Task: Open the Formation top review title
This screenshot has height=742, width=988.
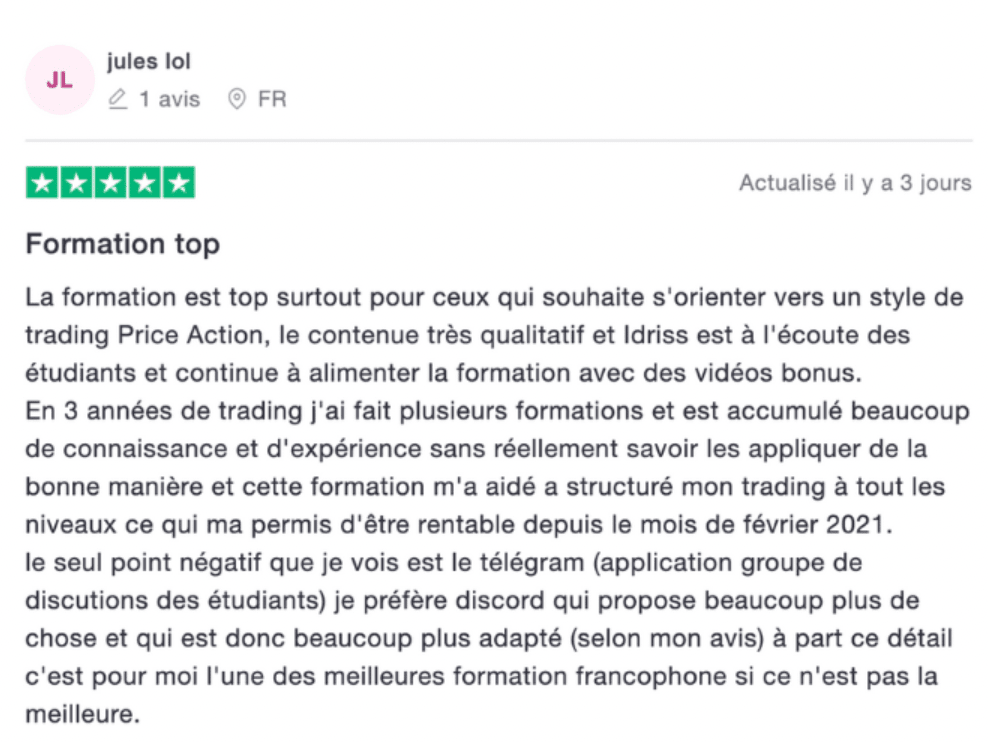Action: click(x=123, y=244)
